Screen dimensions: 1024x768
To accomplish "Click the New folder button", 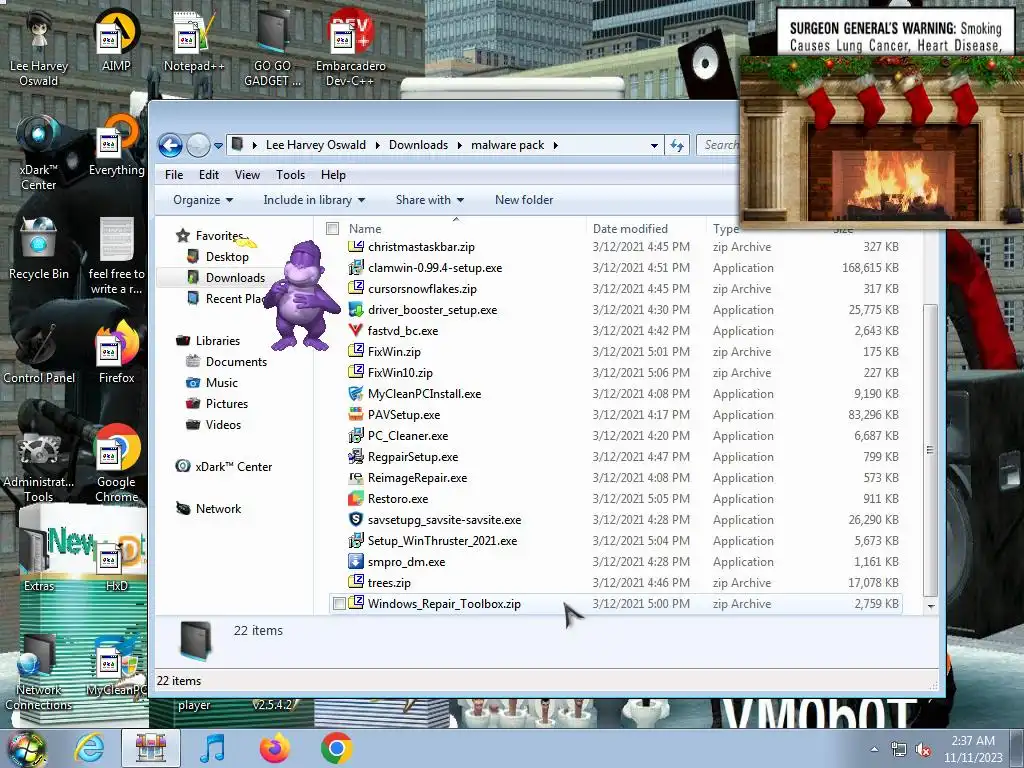I will [x=524, y=200].
